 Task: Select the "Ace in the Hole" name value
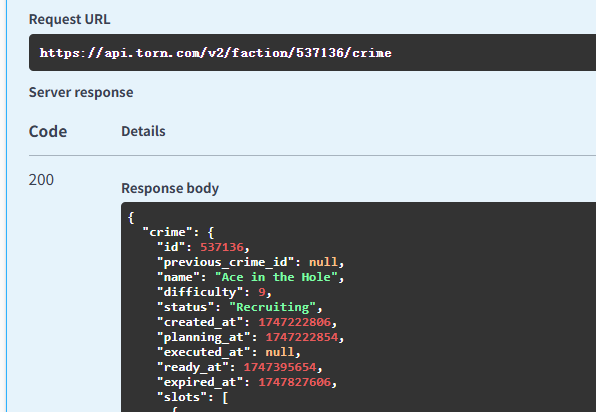[x=276, y=277]
